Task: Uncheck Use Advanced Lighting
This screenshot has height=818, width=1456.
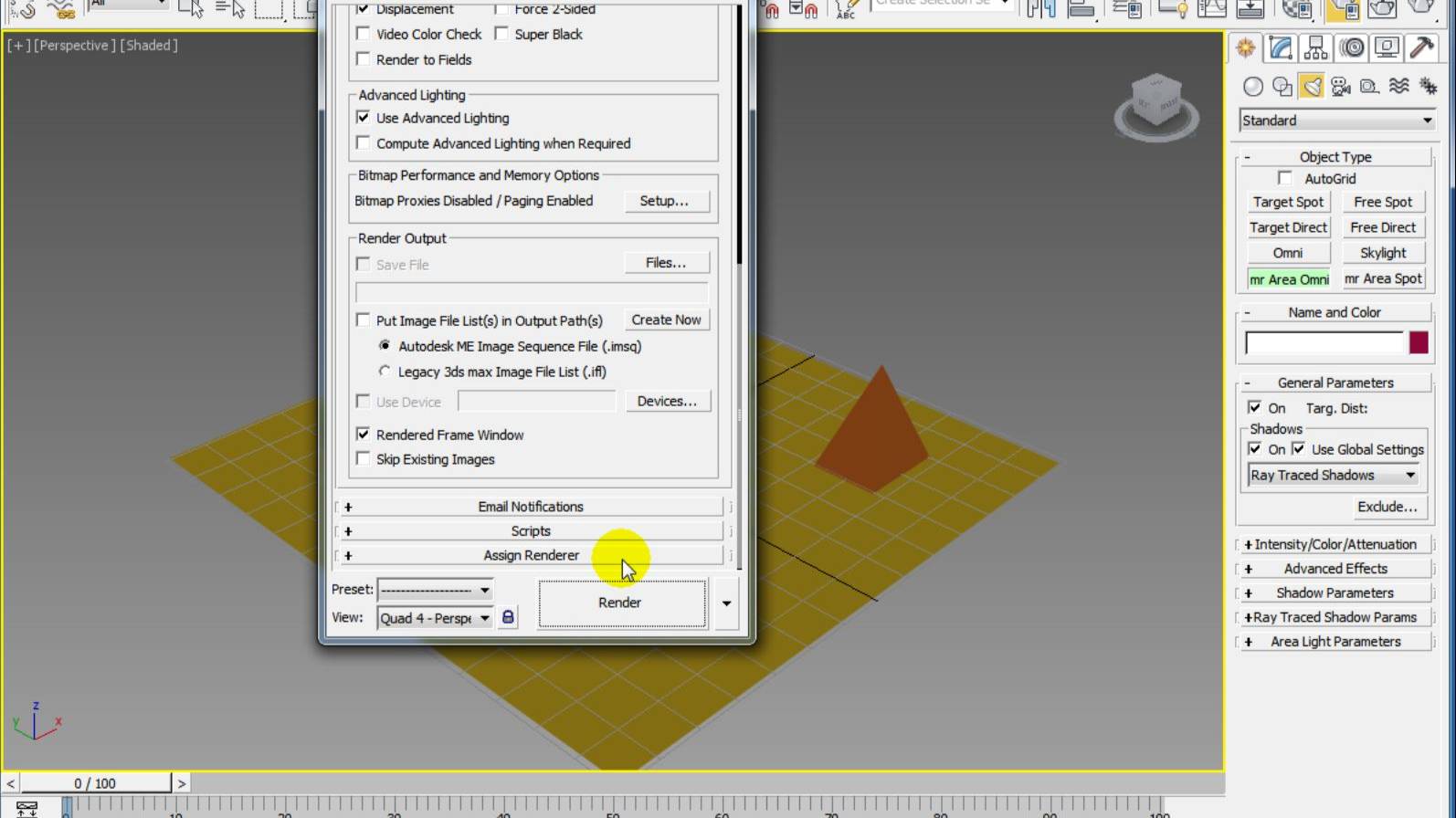Action: coord(364,118)
